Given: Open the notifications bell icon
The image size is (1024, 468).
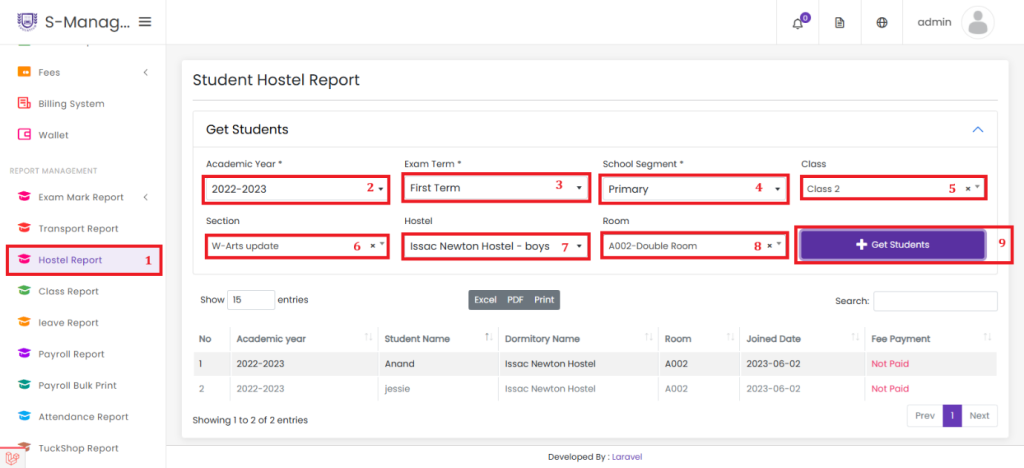Looking at the screenshot, I should pos(797,23).
